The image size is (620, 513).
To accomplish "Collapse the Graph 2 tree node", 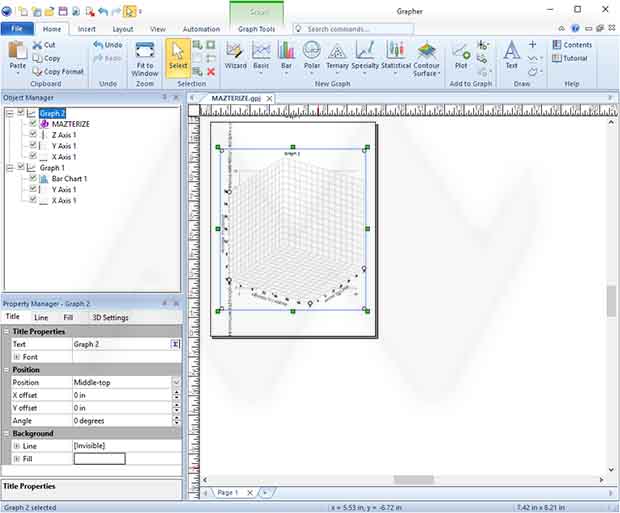I will click(x=10, y=114).
